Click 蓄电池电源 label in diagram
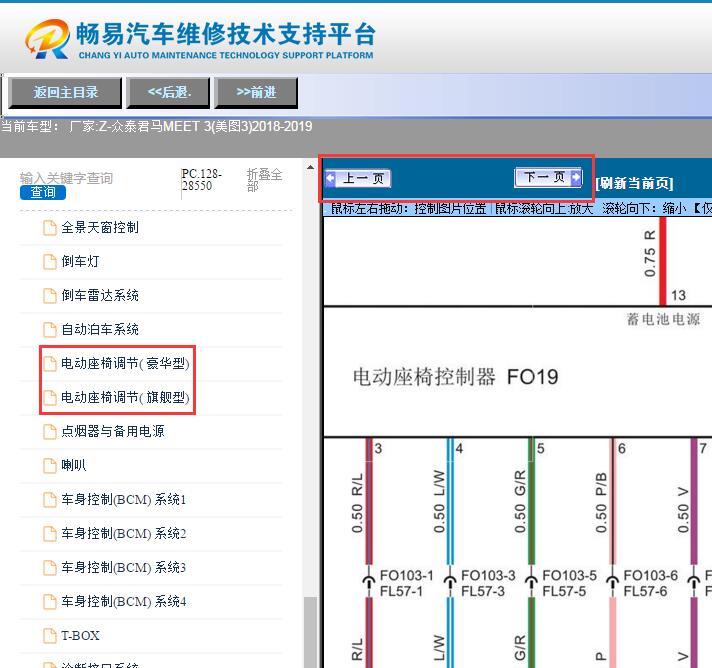Viewport: 712px width, 668px height. click(x=663, y=319)
